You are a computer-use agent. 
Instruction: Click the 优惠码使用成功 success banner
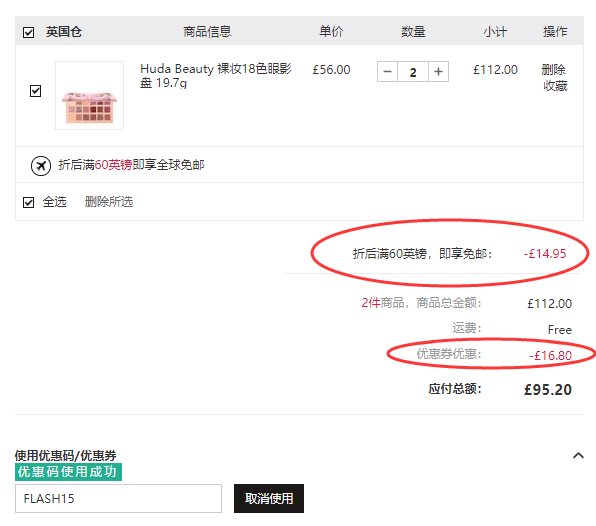(x=68, y=472)
